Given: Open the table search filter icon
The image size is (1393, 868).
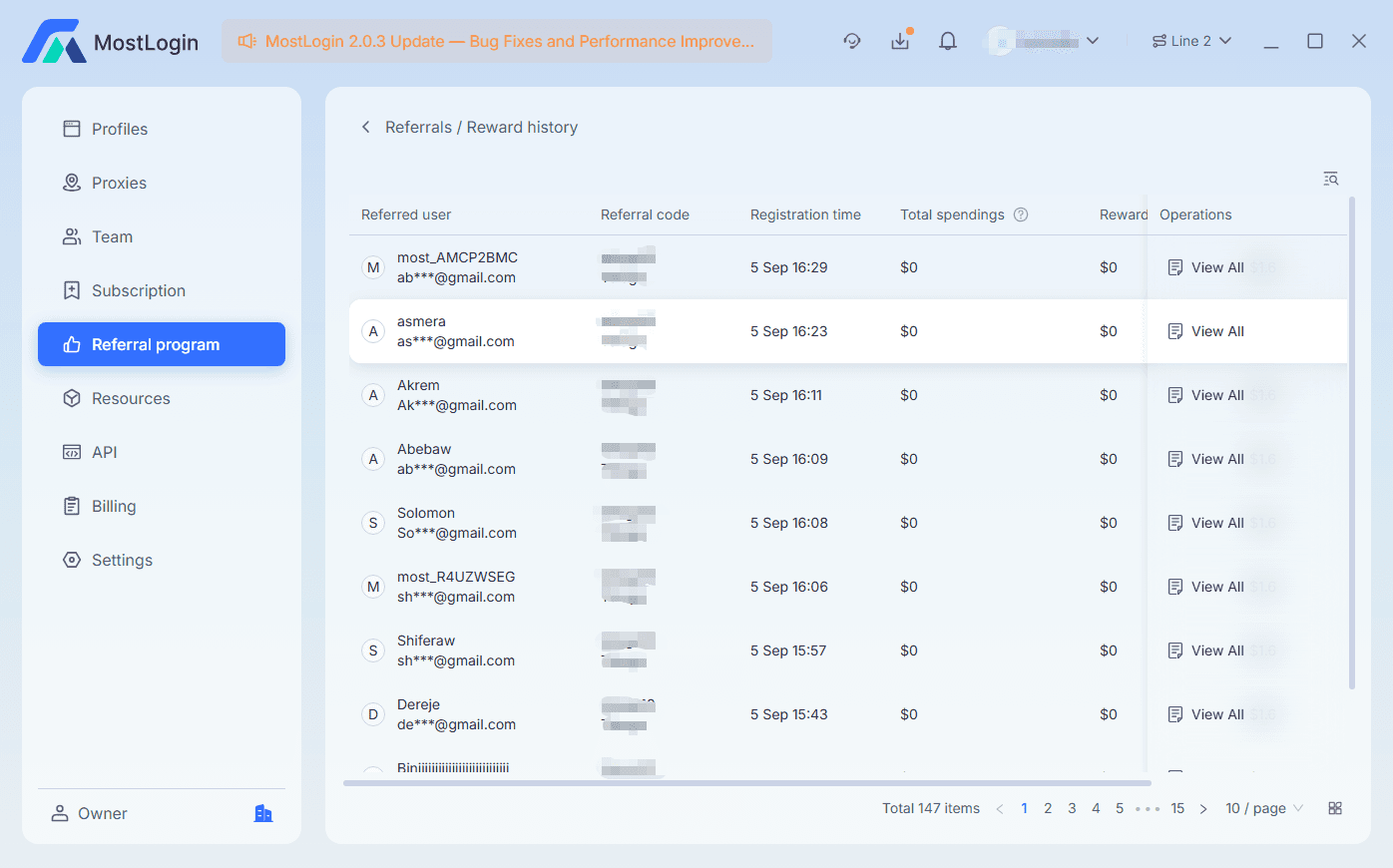Looking at the screenshot, I should (x=1331, y=179).
